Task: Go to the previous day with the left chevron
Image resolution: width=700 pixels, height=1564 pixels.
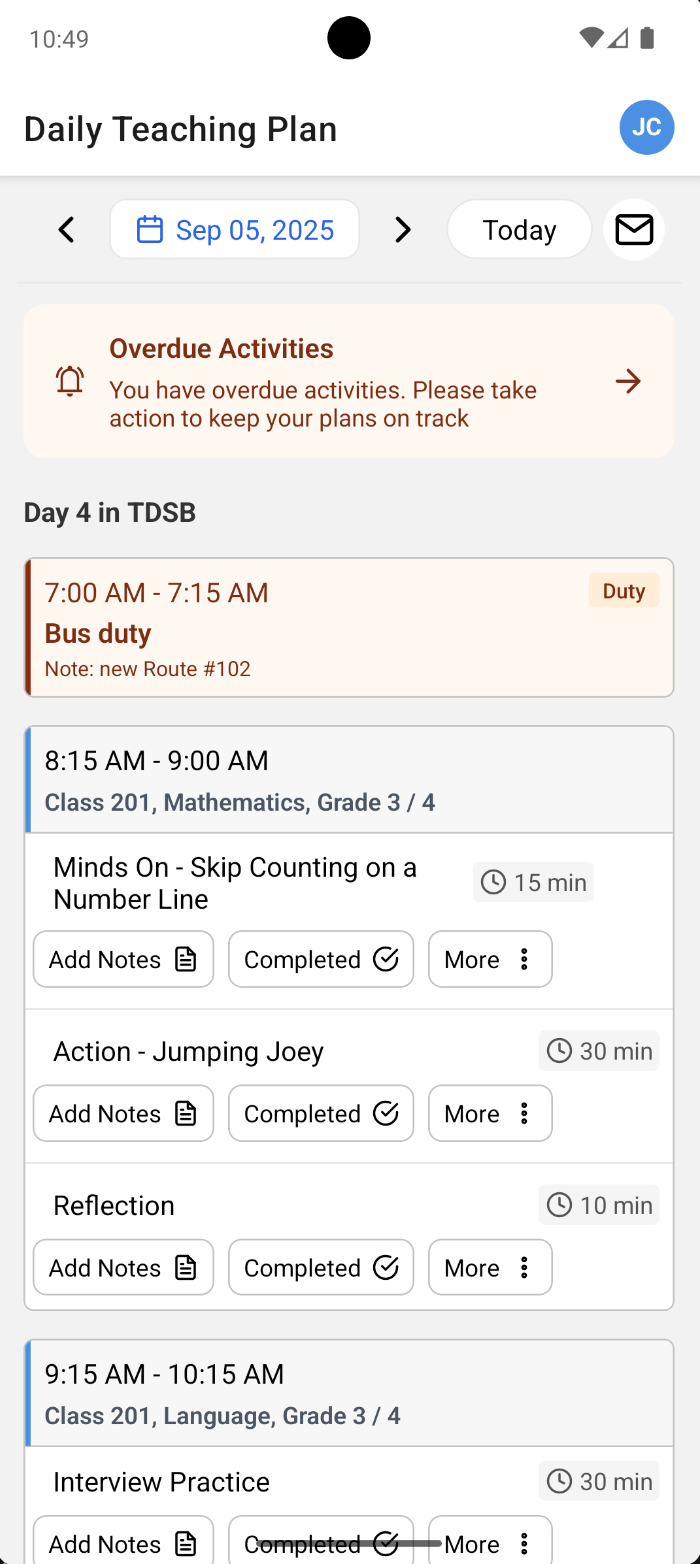Action: 66,229
